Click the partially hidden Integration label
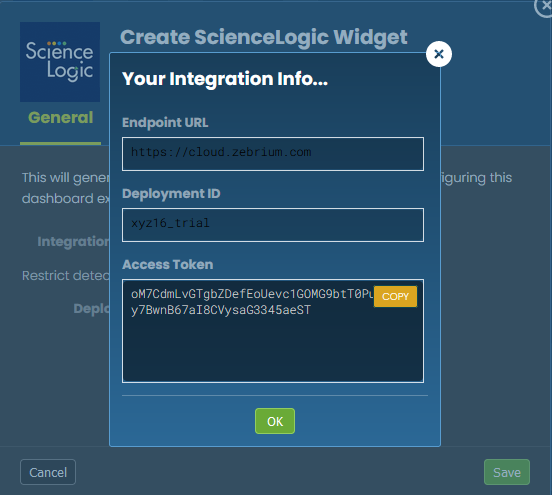This screenshot has height=495, width=552. tap(73, 242)
